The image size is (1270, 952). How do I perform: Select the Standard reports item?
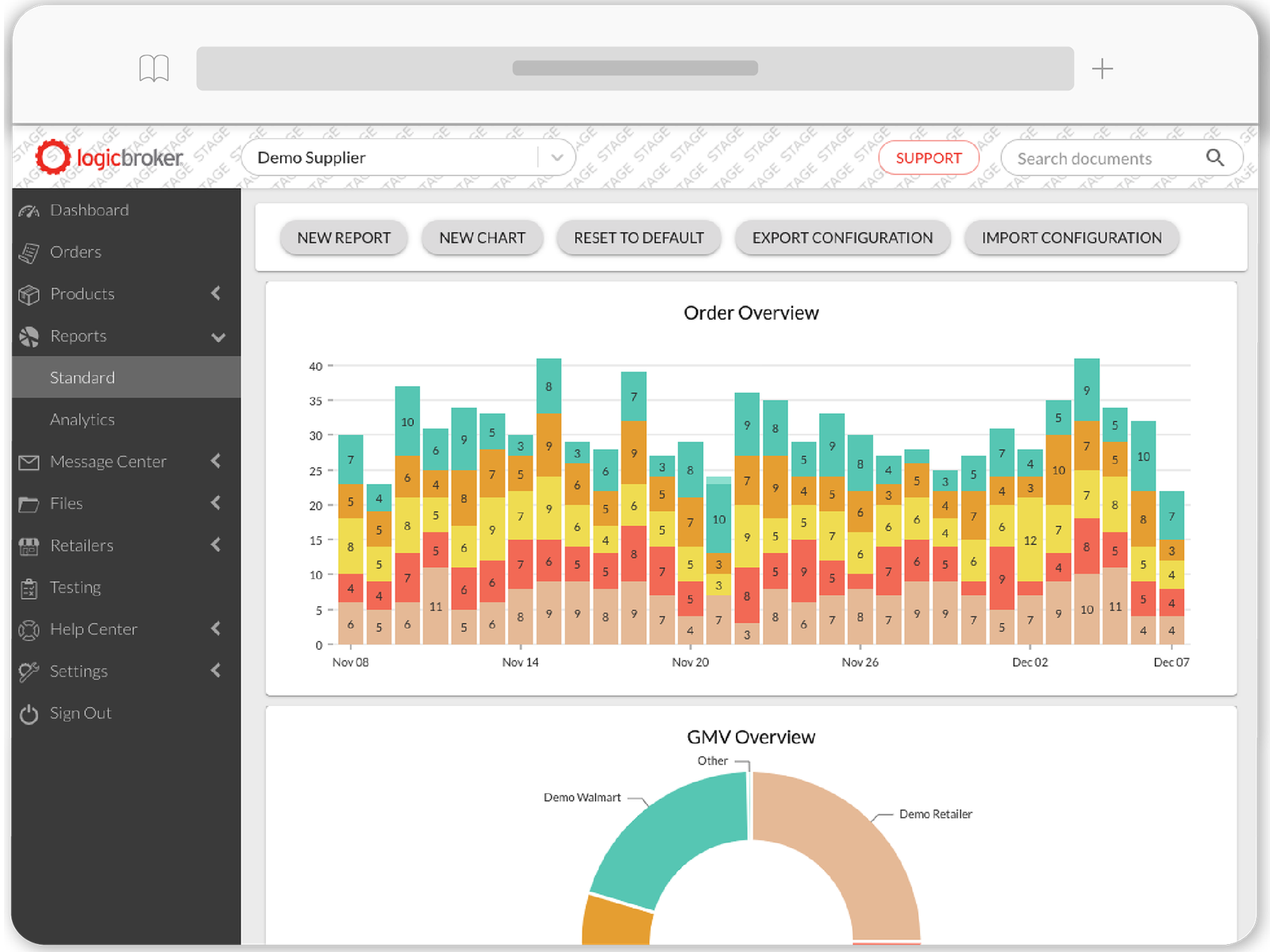tap(126, 378)
